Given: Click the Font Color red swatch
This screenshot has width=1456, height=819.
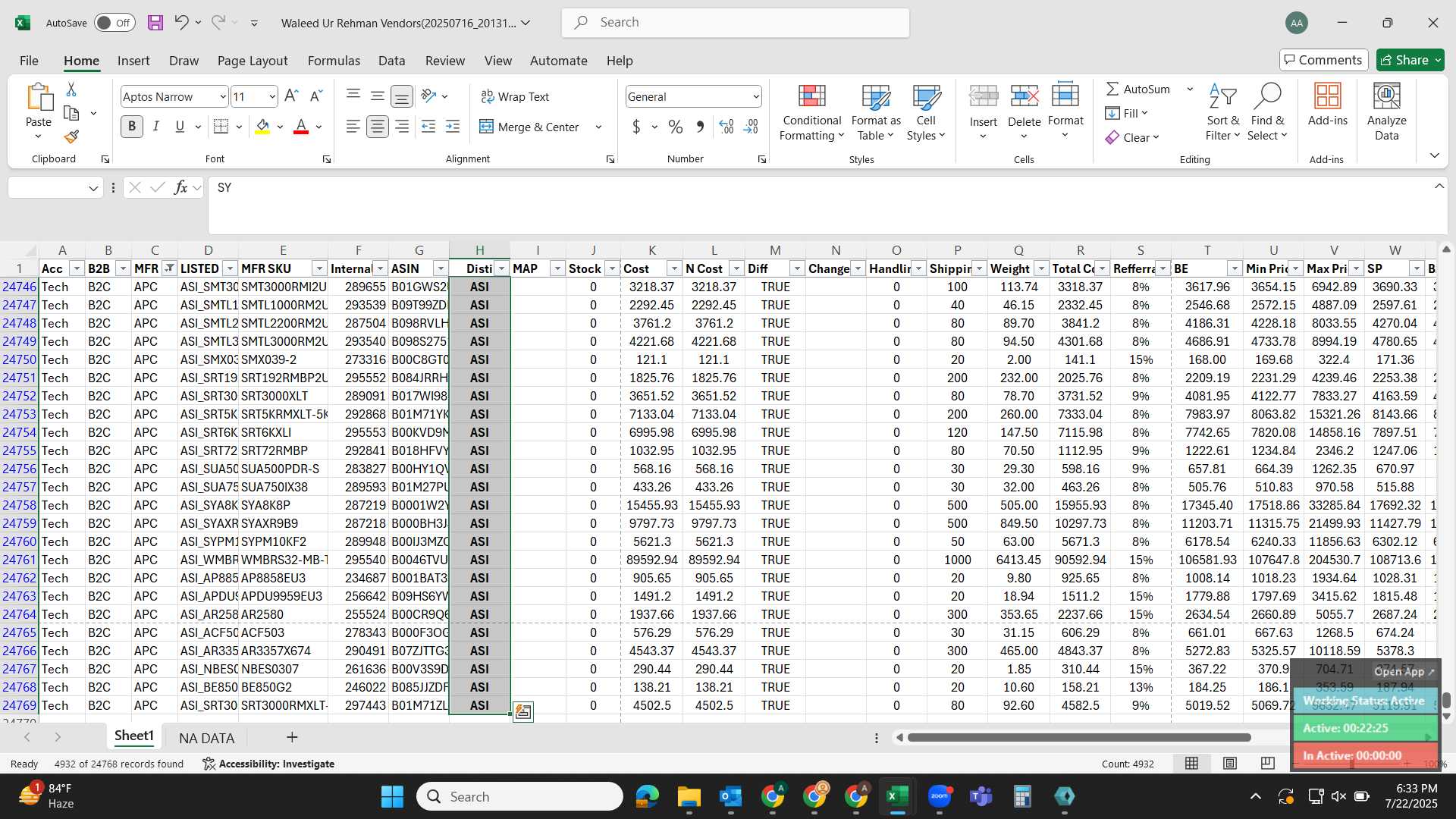Looking at the screenshot, I should click(301, 127).
